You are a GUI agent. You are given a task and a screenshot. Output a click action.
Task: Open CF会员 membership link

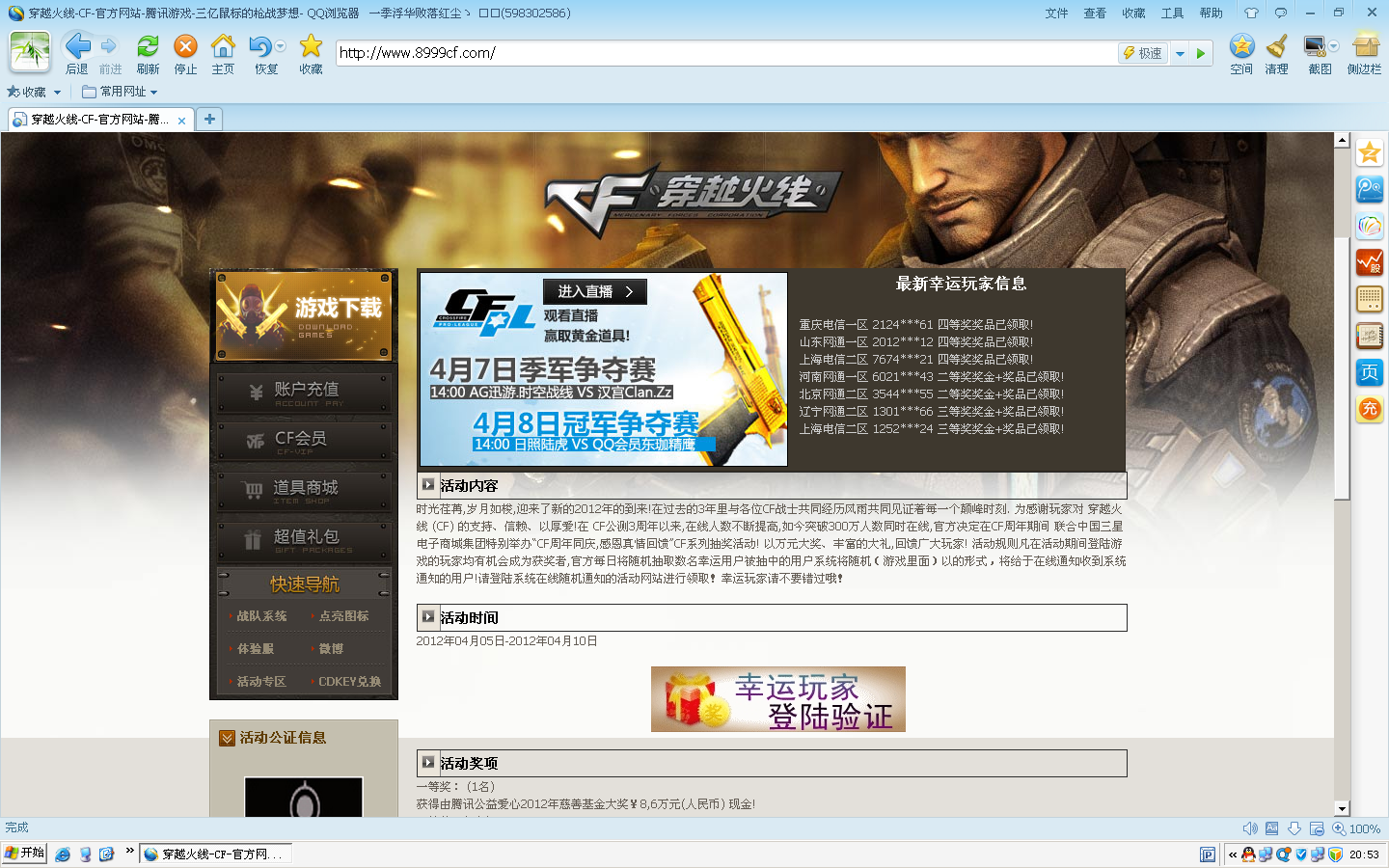304,442
